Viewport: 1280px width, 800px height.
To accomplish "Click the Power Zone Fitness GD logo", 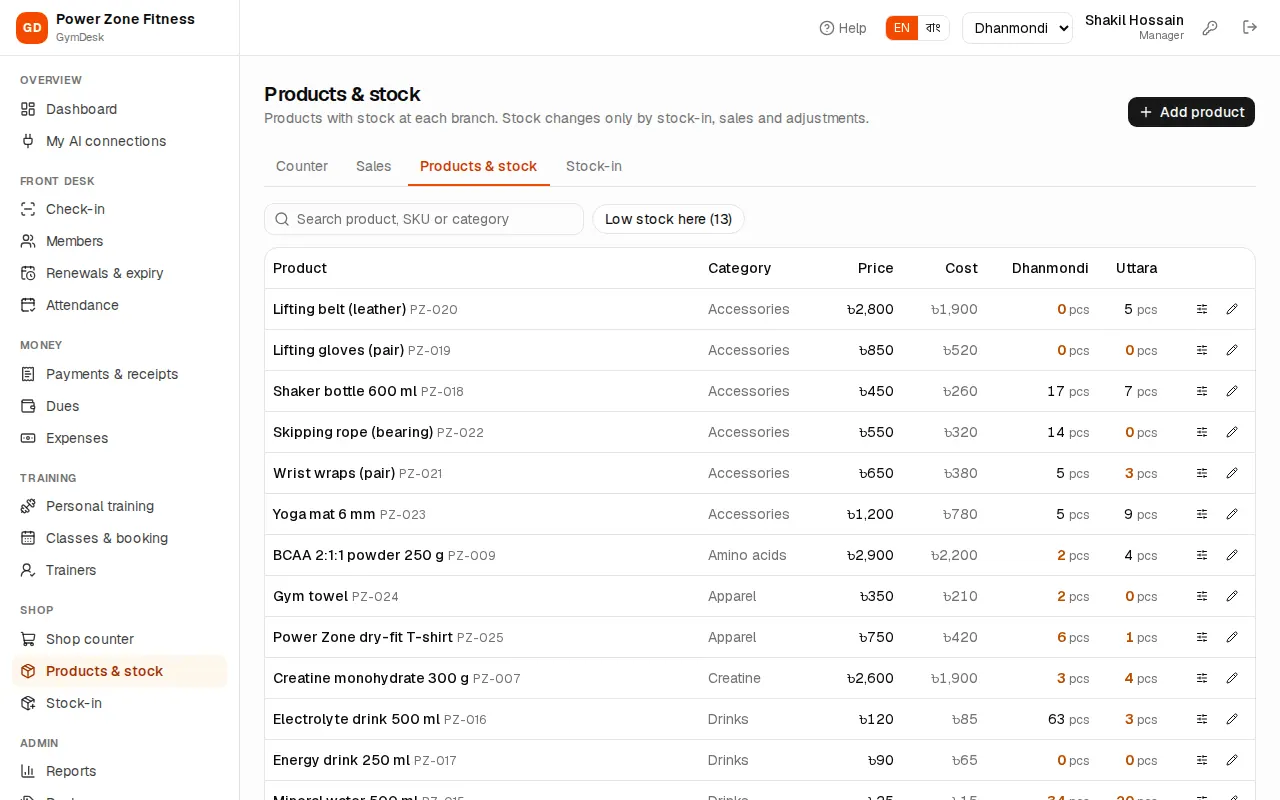I will click(x=32, y=28).
